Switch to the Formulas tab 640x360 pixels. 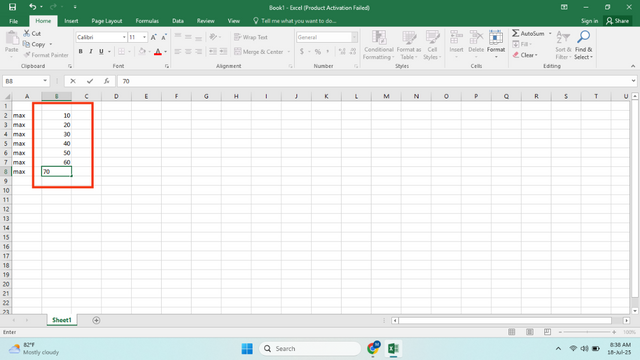147,21
